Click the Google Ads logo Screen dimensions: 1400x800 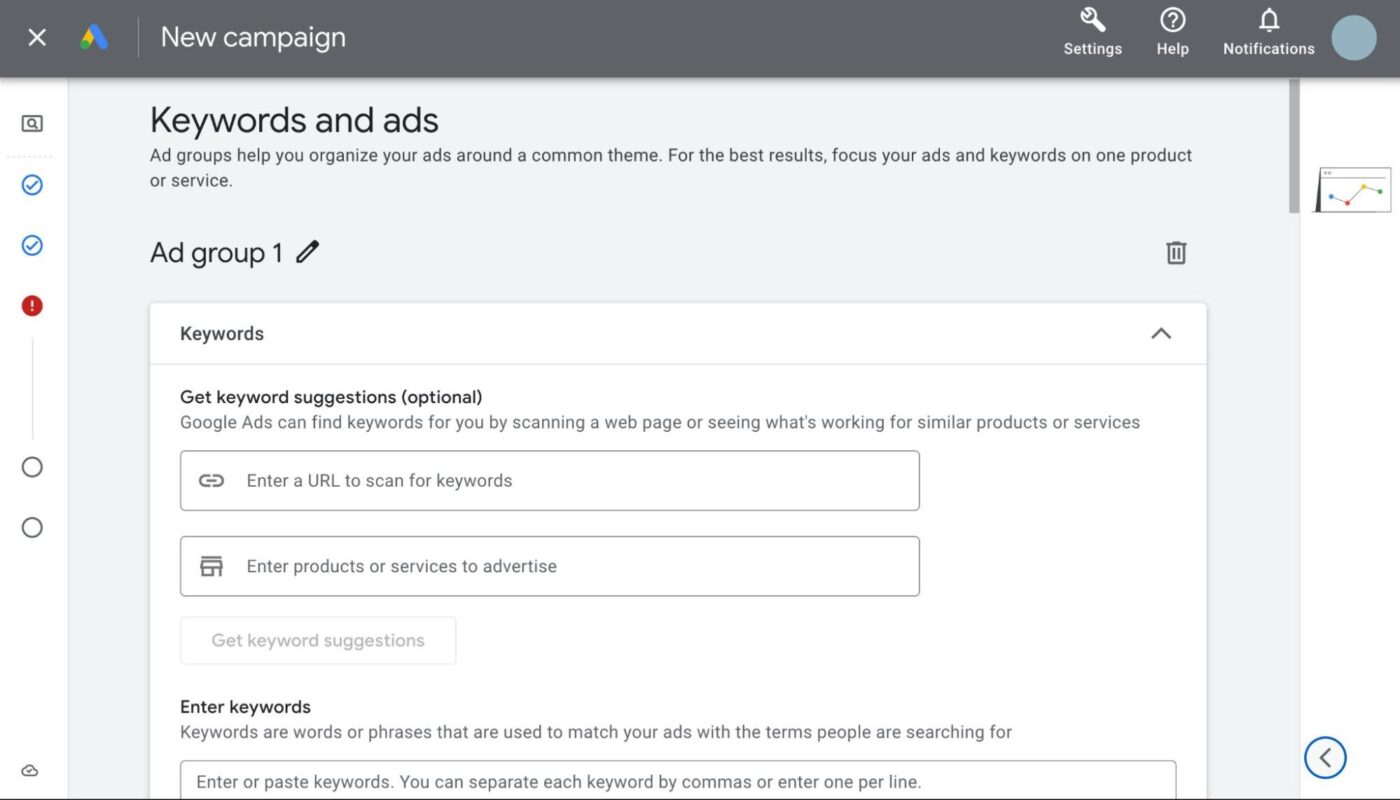95,36
